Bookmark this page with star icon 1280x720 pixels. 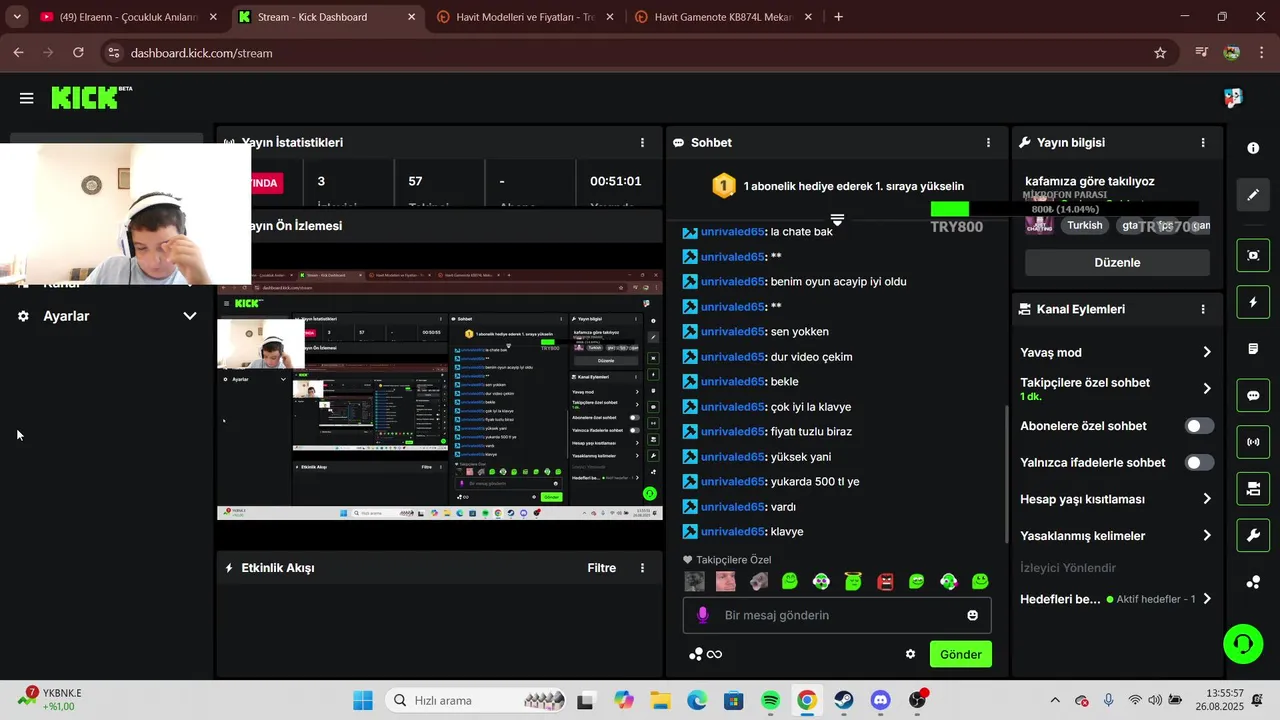coord(1160,53)
